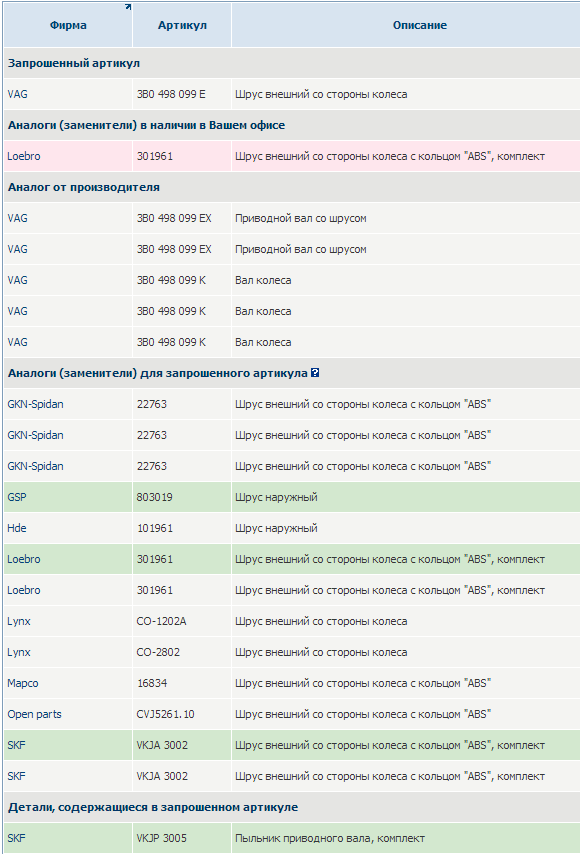Sort table by the Артикул column header

click(182, 25)
